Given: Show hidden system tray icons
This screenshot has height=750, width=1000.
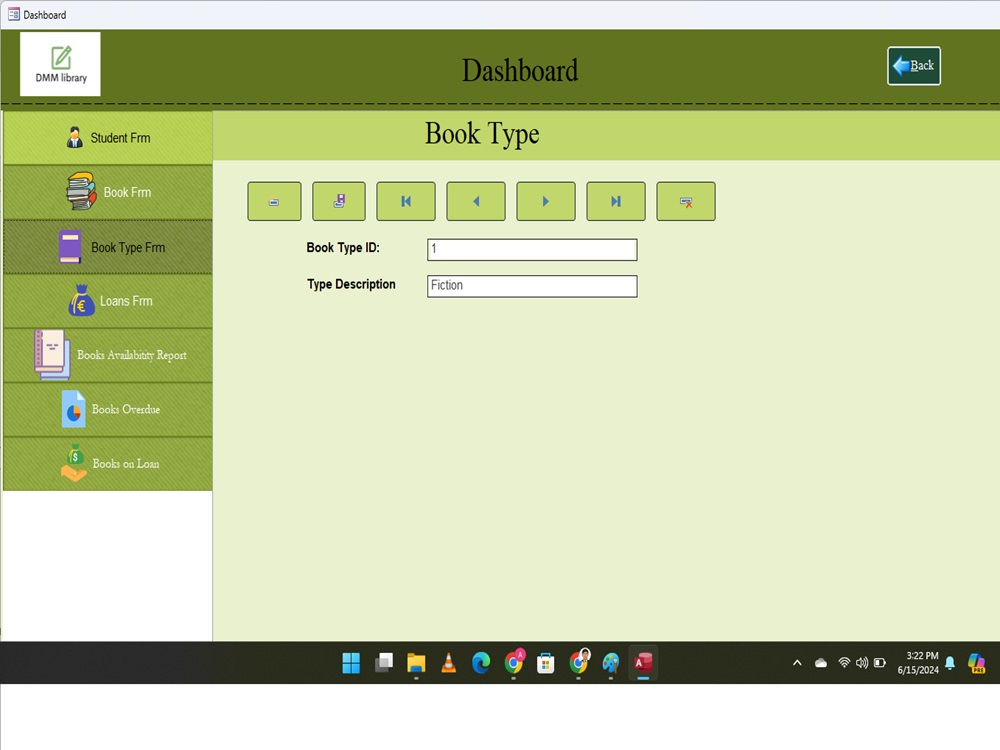Looking at the screenshot, I should click(x=797, y=663).
